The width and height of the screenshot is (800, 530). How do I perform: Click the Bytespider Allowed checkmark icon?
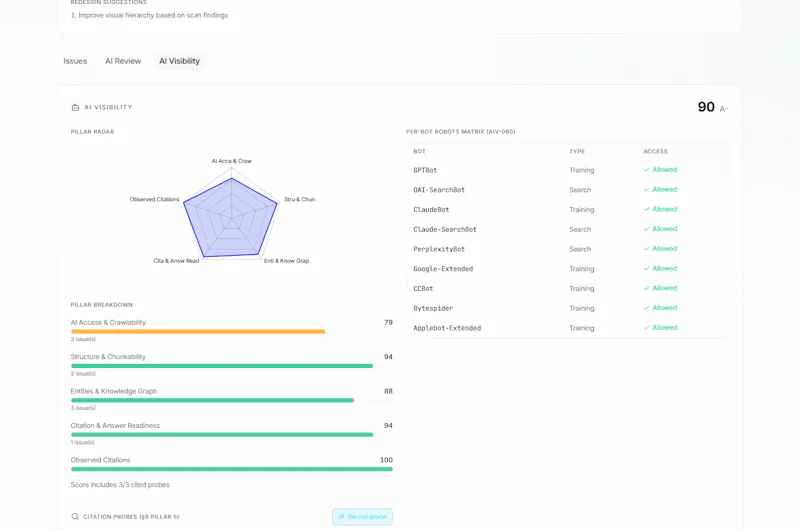(646, 308)
